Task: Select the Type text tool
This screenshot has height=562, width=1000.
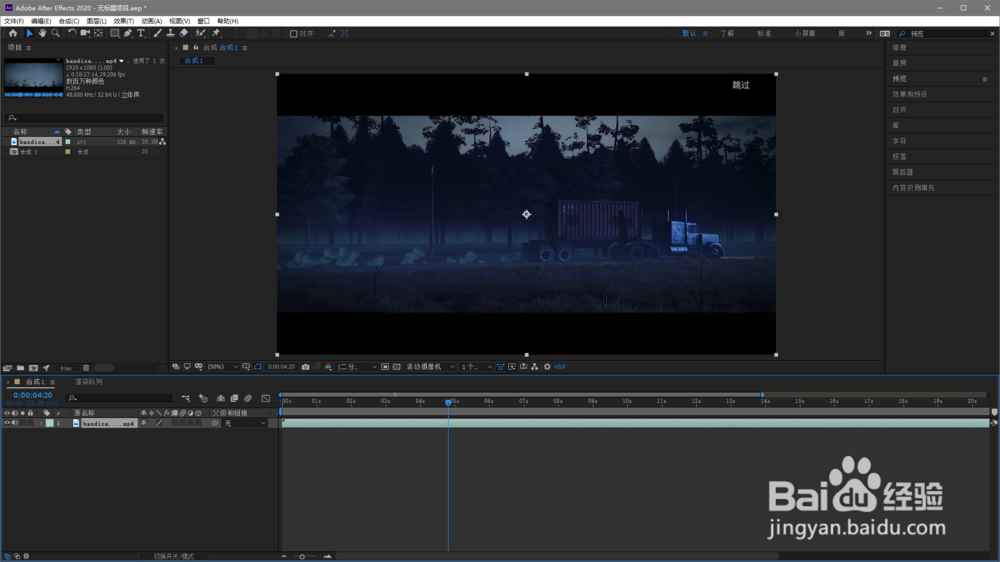Action: click(141, 33)
